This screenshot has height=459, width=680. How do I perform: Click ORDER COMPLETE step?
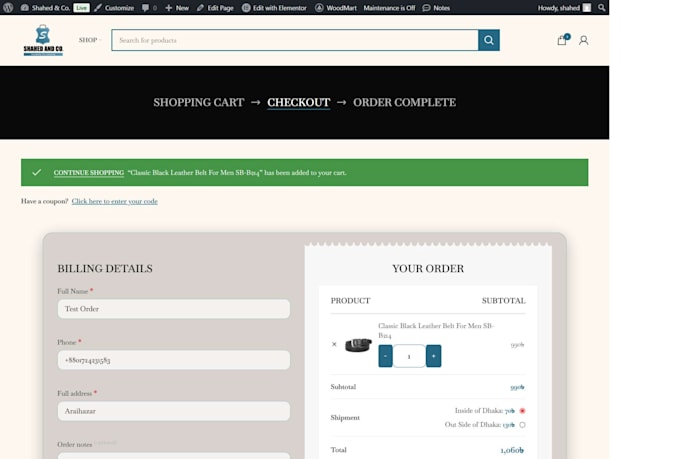[x=404, y=102]
